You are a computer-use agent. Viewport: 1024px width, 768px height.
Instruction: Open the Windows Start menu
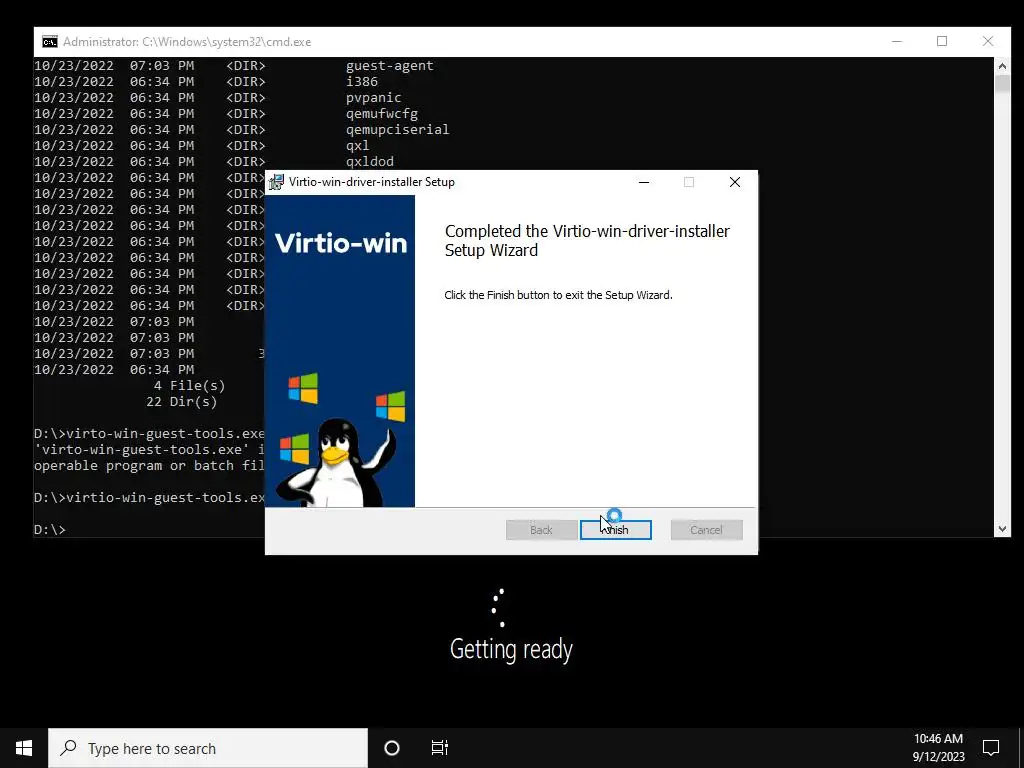click(24, 748)
